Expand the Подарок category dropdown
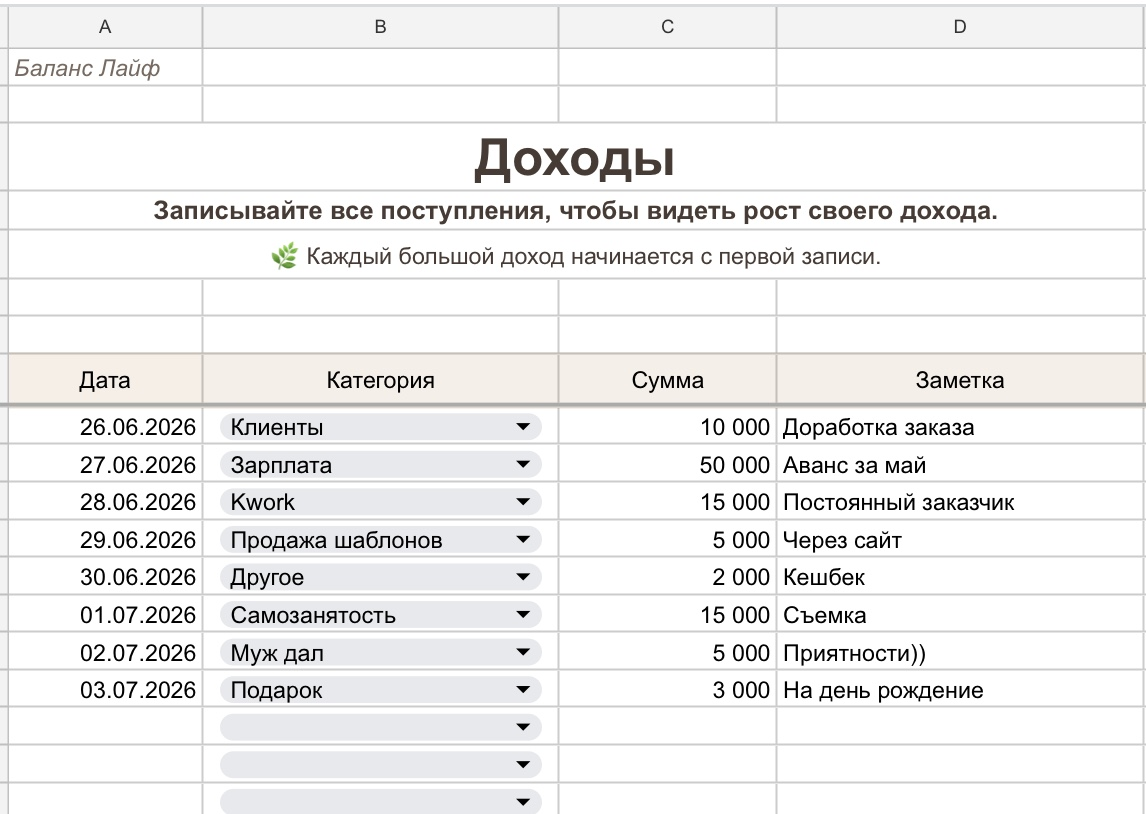Screen dimensions: 1146x814 coord(523,690)
